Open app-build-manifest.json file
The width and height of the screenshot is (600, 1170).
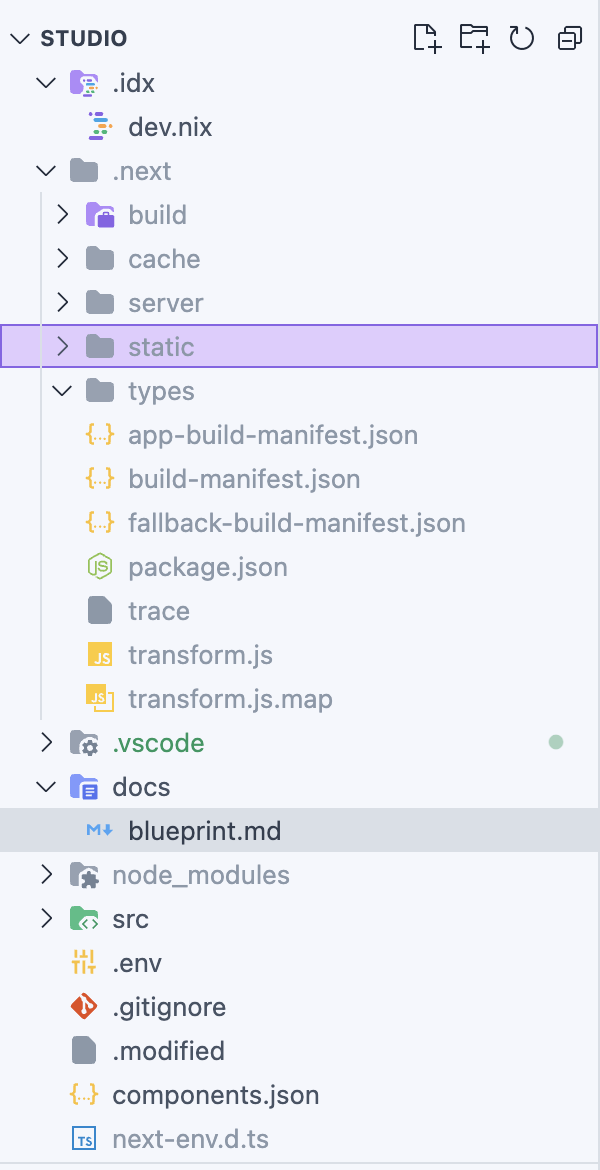[x=272, y=435]
